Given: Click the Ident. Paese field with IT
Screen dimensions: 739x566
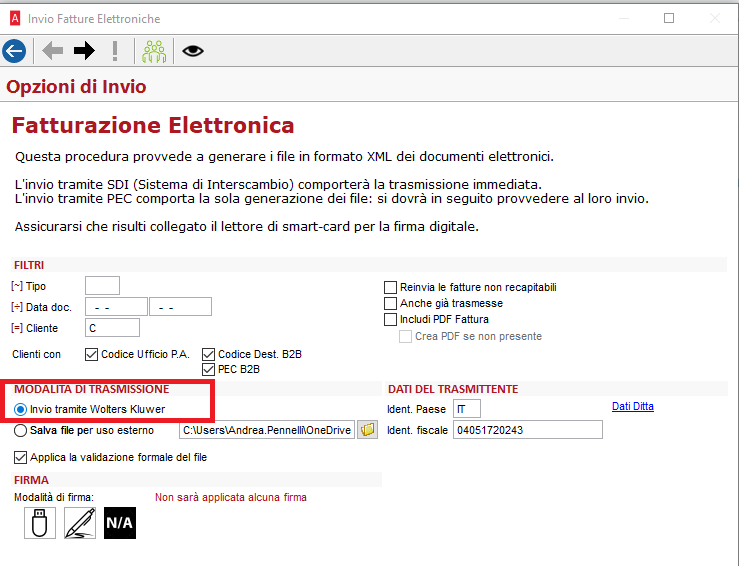Looking at the screenshot, I should point(467,409).
